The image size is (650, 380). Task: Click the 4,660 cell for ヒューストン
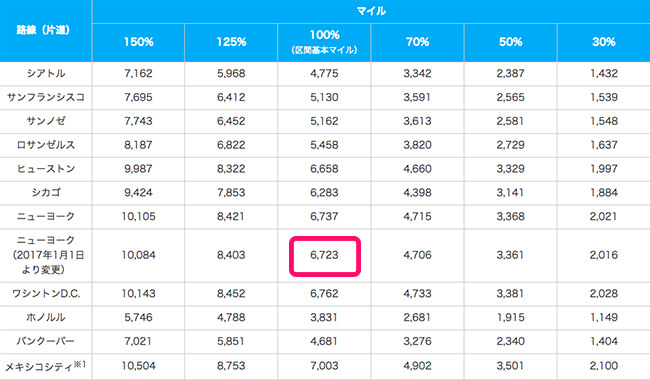(x=417, y=169)
